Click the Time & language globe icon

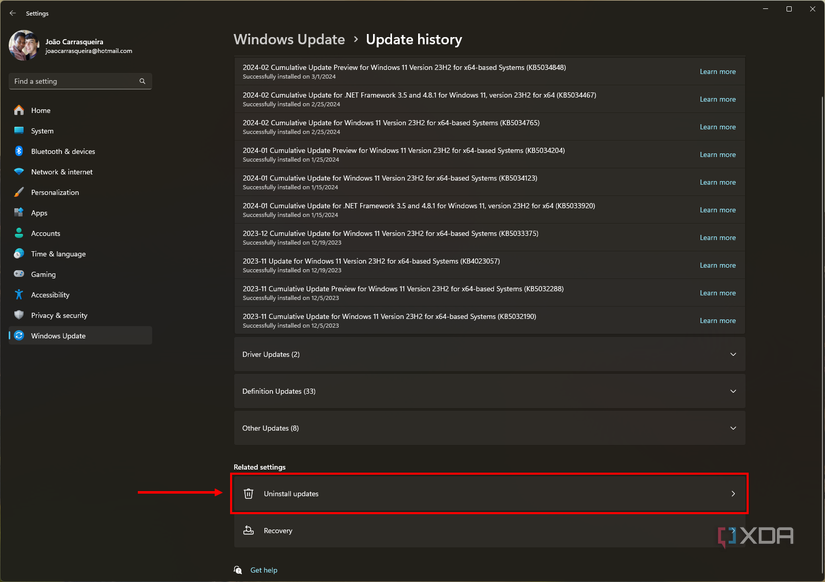coord(19,254)
